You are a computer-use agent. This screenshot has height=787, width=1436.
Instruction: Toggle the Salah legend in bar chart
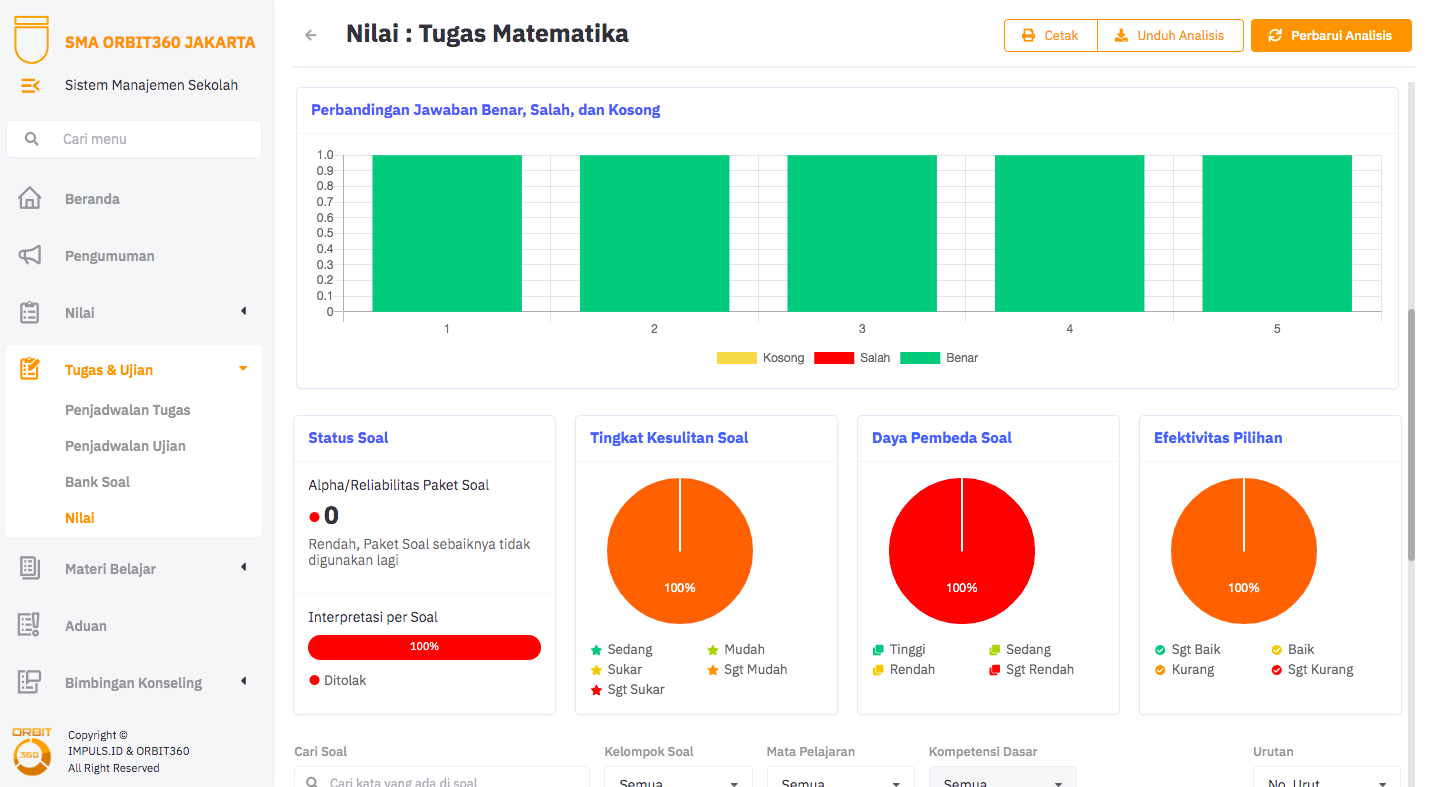point(852,358)
